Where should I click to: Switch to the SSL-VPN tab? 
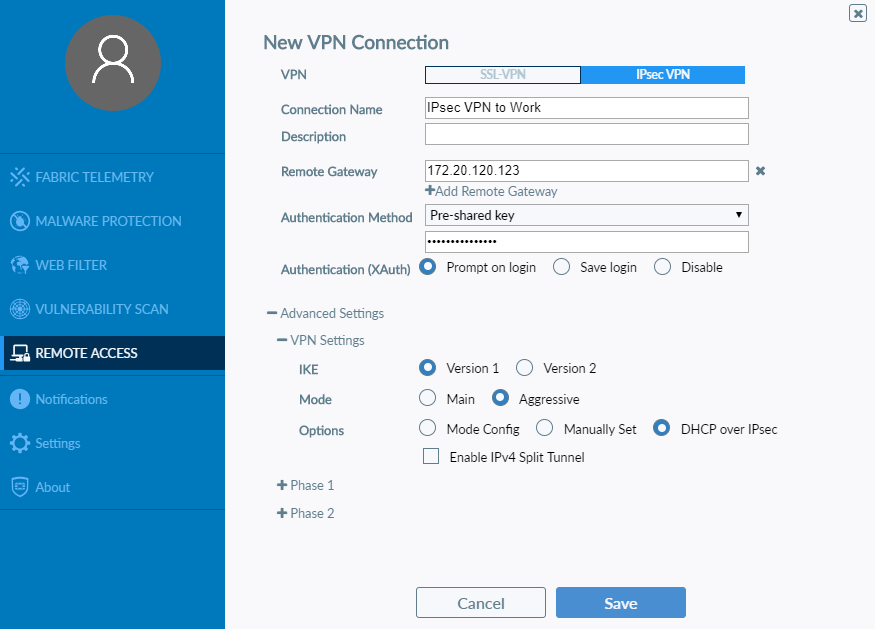point(503,74)
